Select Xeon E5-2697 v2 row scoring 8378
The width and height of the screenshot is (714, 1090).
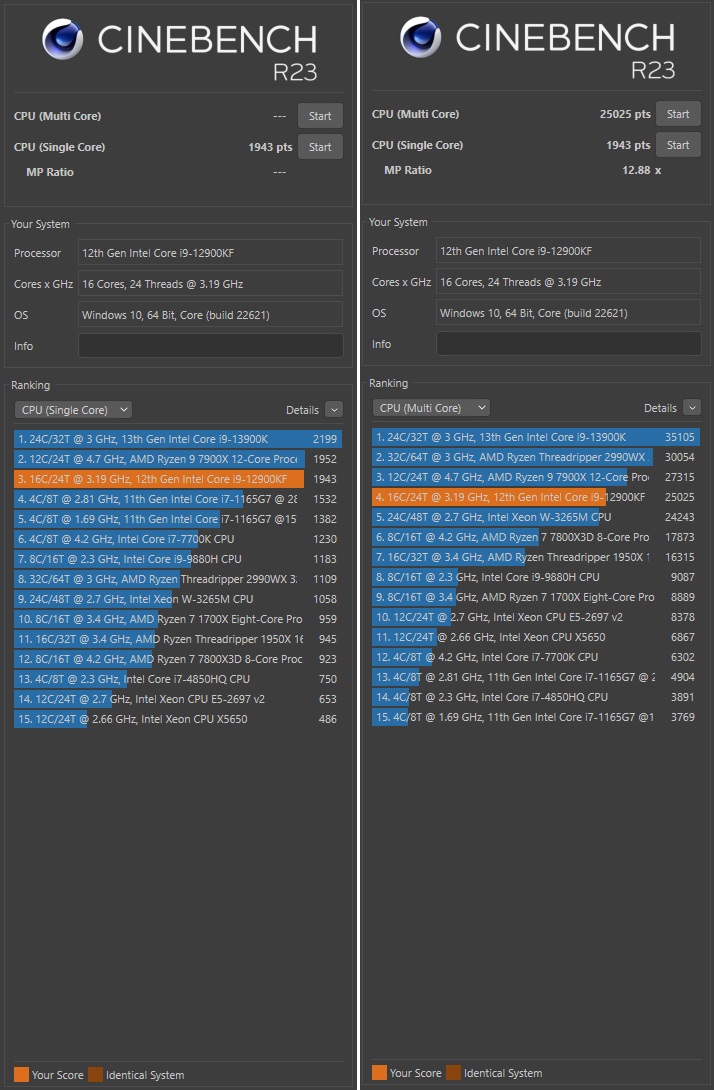coord(535,617)
